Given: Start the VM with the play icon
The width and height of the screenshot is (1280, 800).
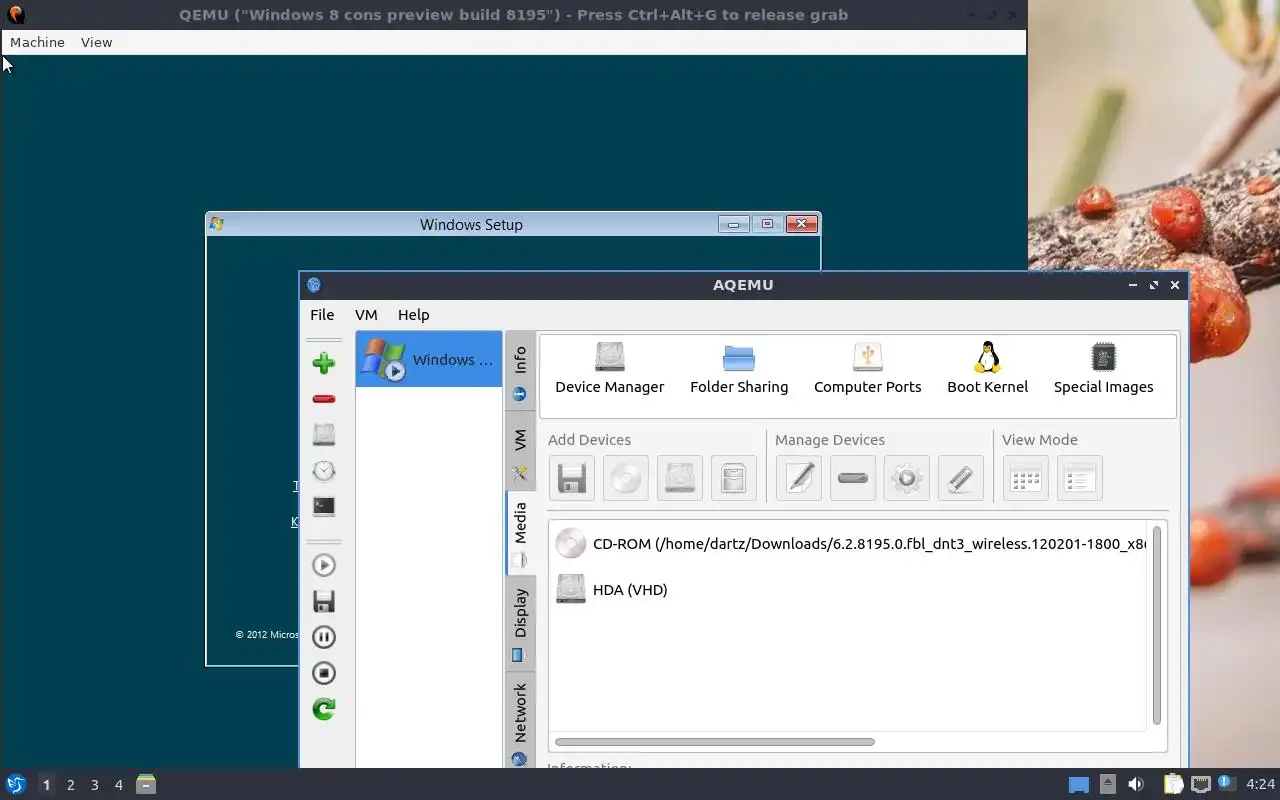Looking at the screenshot, I should click(323, 565).
